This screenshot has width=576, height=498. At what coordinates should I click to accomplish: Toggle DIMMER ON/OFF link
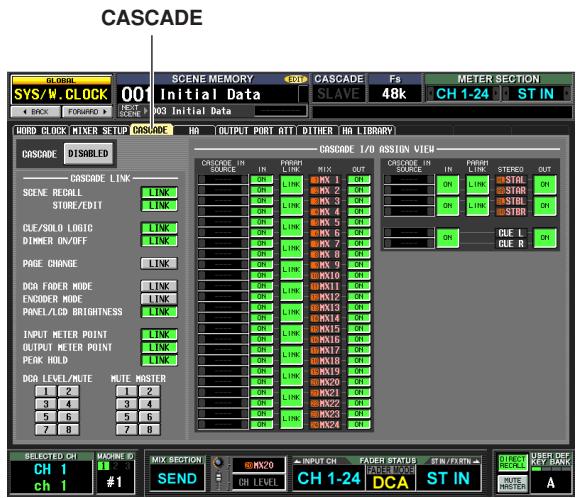[x=159, y=241]
